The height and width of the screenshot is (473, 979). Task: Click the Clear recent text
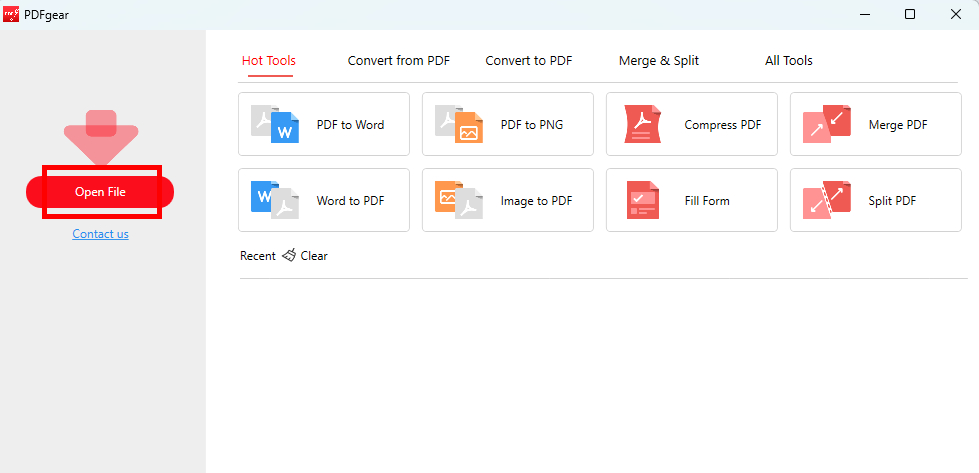coord(314,256)
